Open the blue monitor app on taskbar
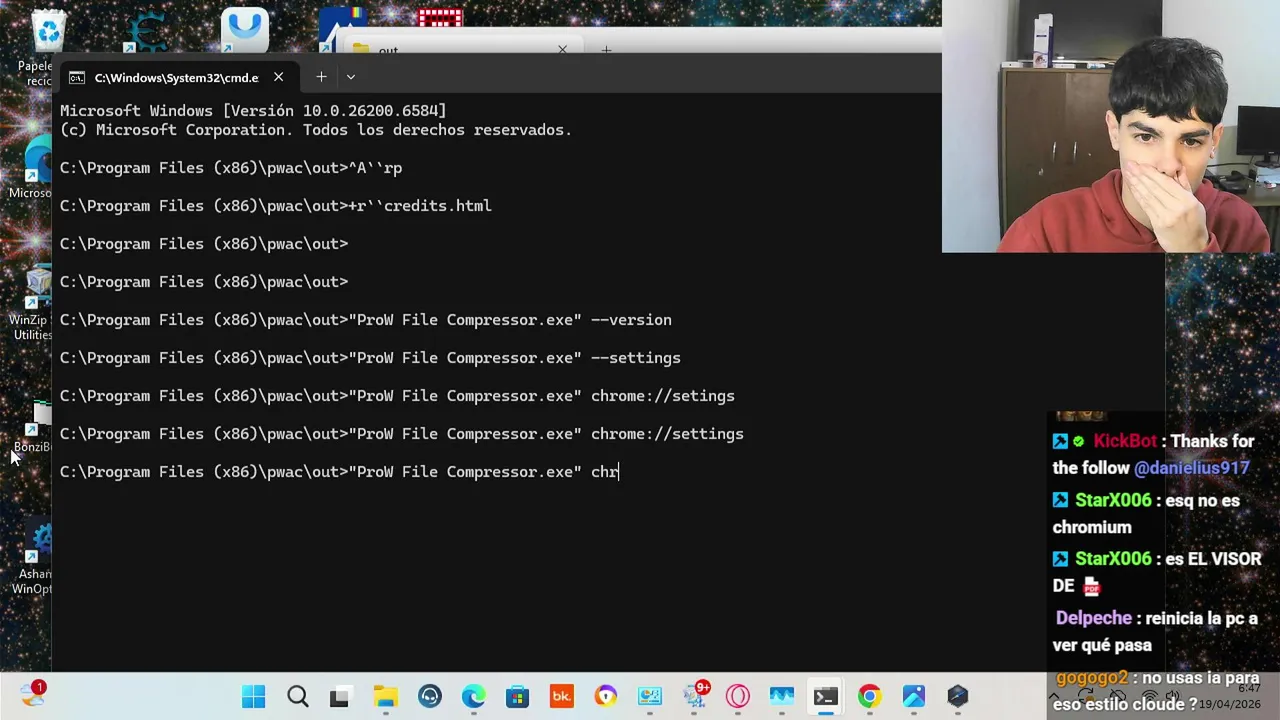The height and width of the screenshot is (720, 1280). coord(781,697)
